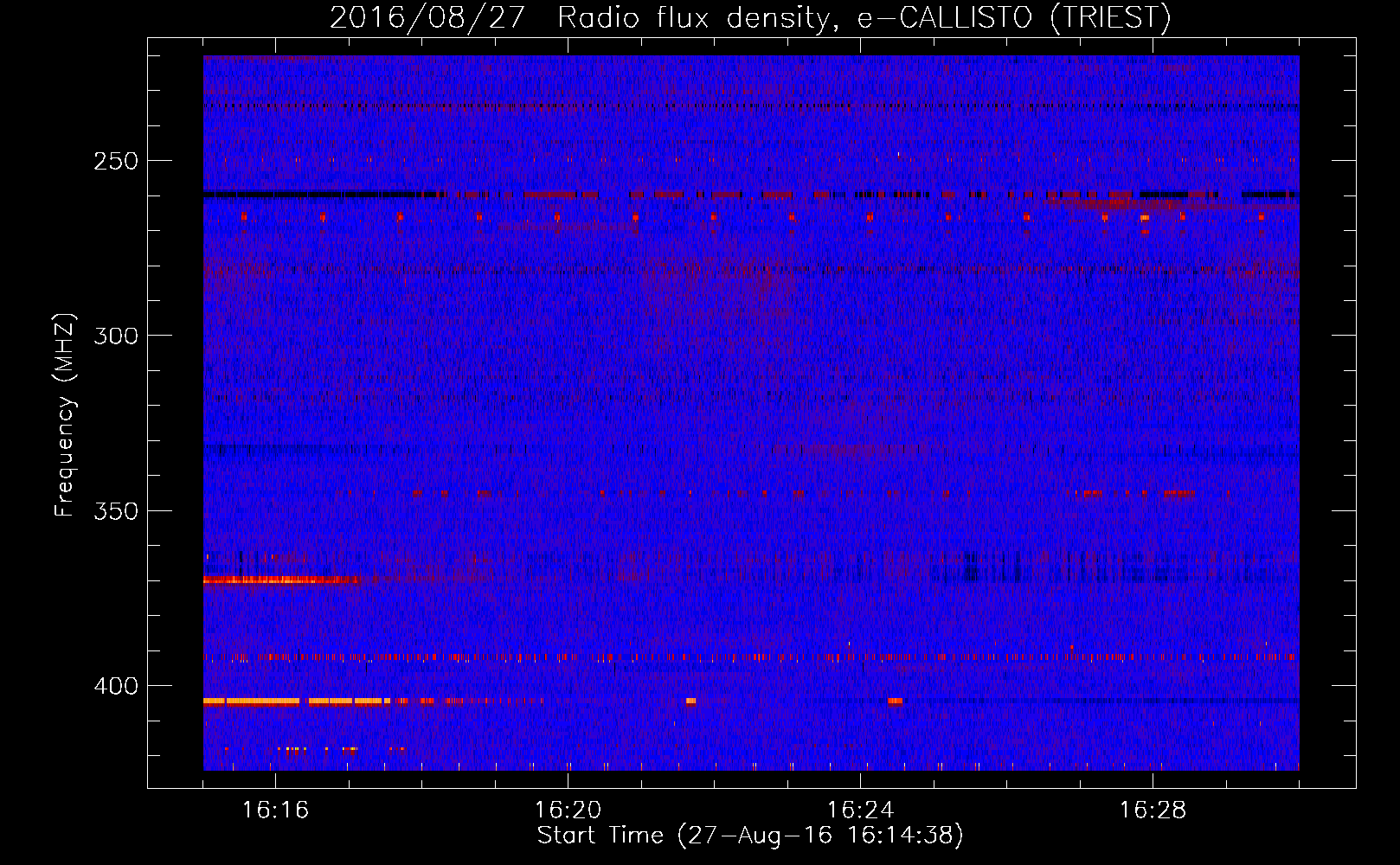Click the 300 frequency tick label
Image resolution: width=1400 pixels, height=865 pixels.
click(x=116, y=336)
